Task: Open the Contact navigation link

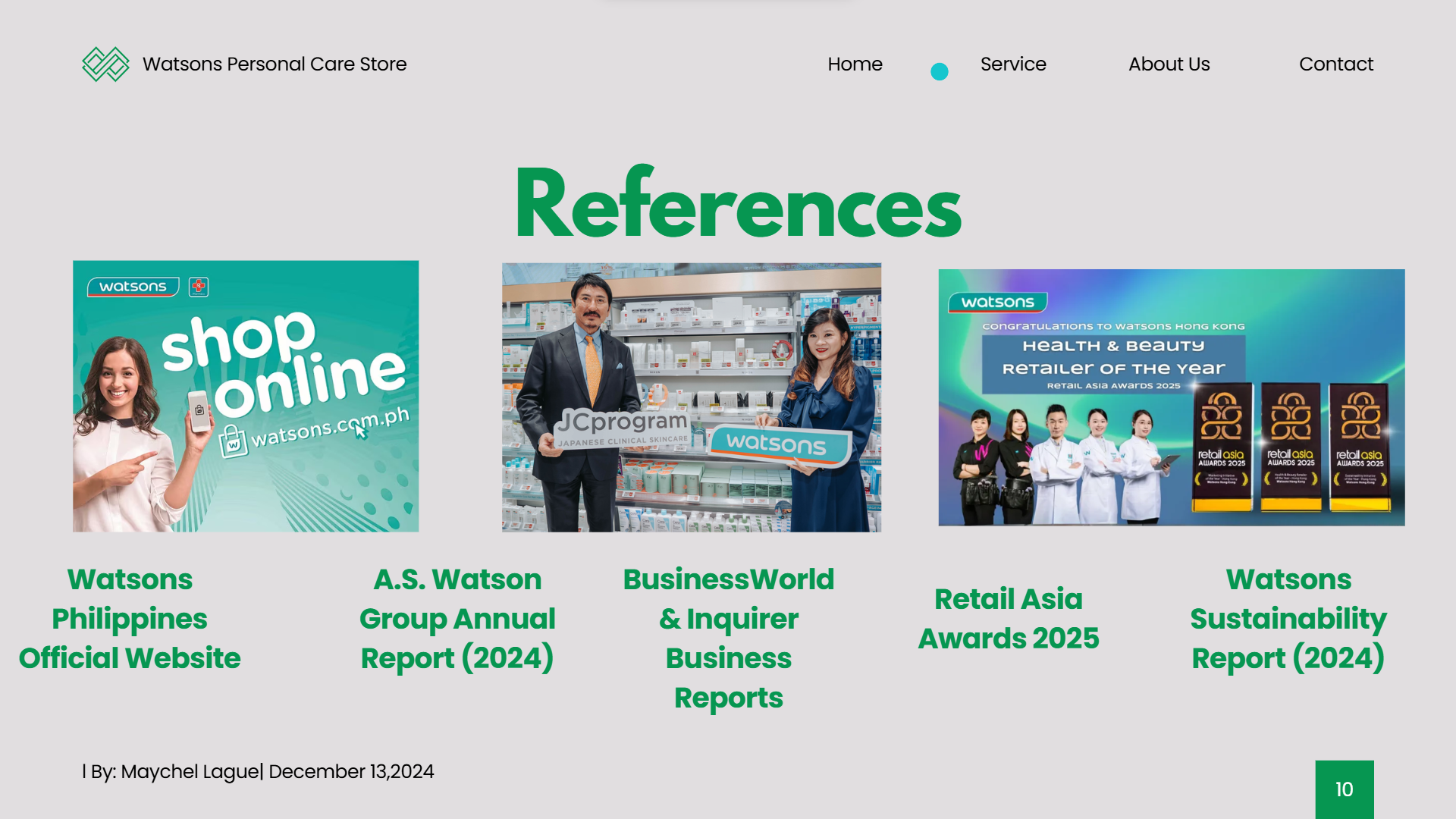Action: tap(1335, 64)
